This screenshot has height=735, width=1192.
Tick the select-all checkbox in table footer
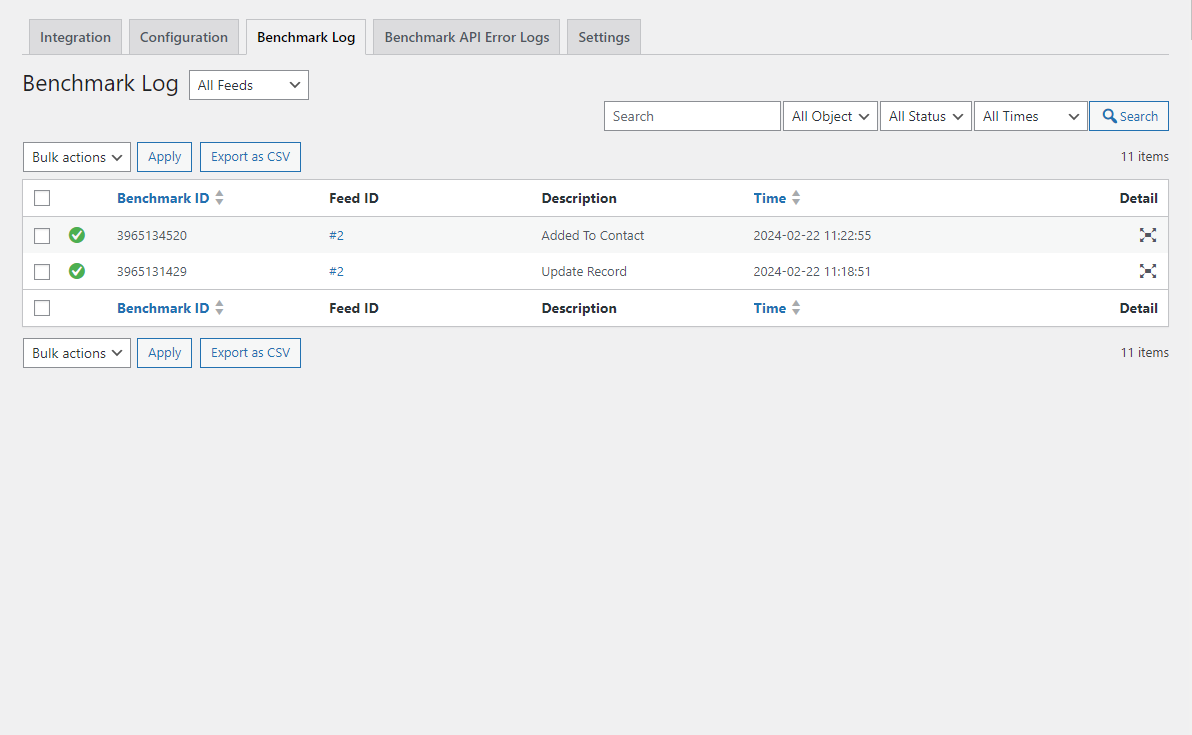pos(42,308)
